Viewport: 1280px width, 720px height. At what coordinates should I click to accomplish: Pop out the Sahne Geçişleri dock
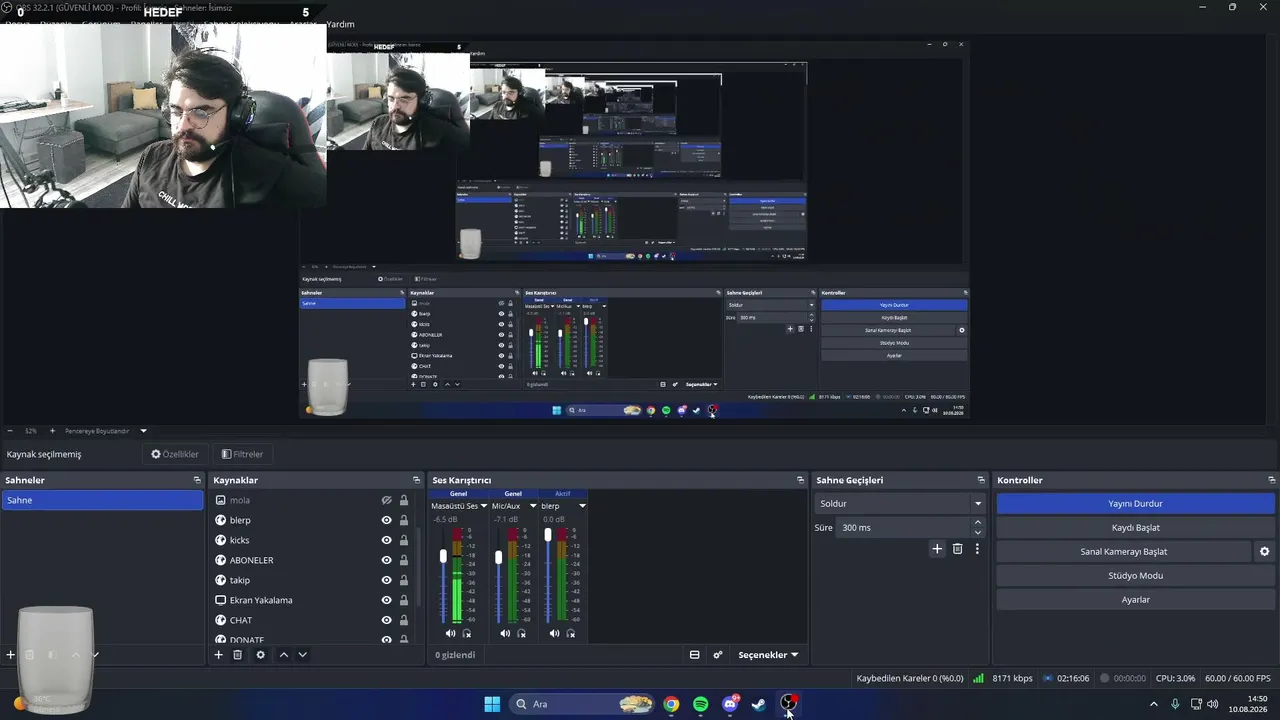pyautogui.click(x=981, y=480)
